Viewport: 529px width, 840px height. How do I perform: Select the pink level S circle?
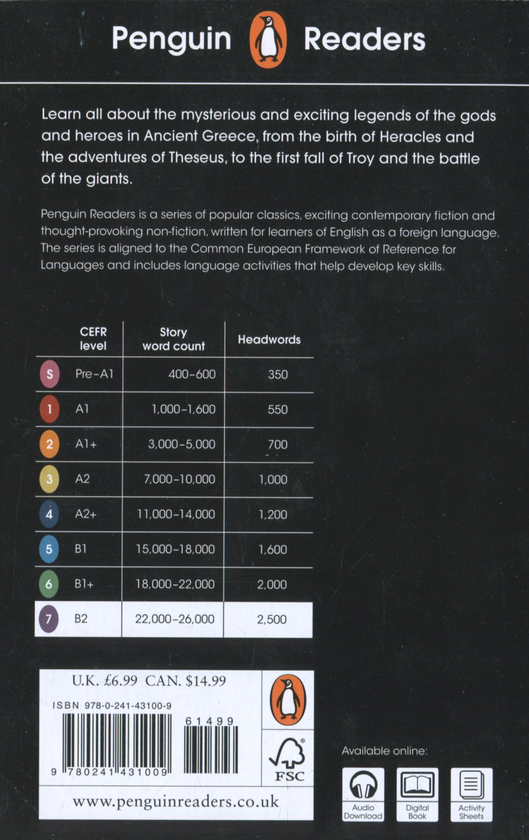pos(49,374)
